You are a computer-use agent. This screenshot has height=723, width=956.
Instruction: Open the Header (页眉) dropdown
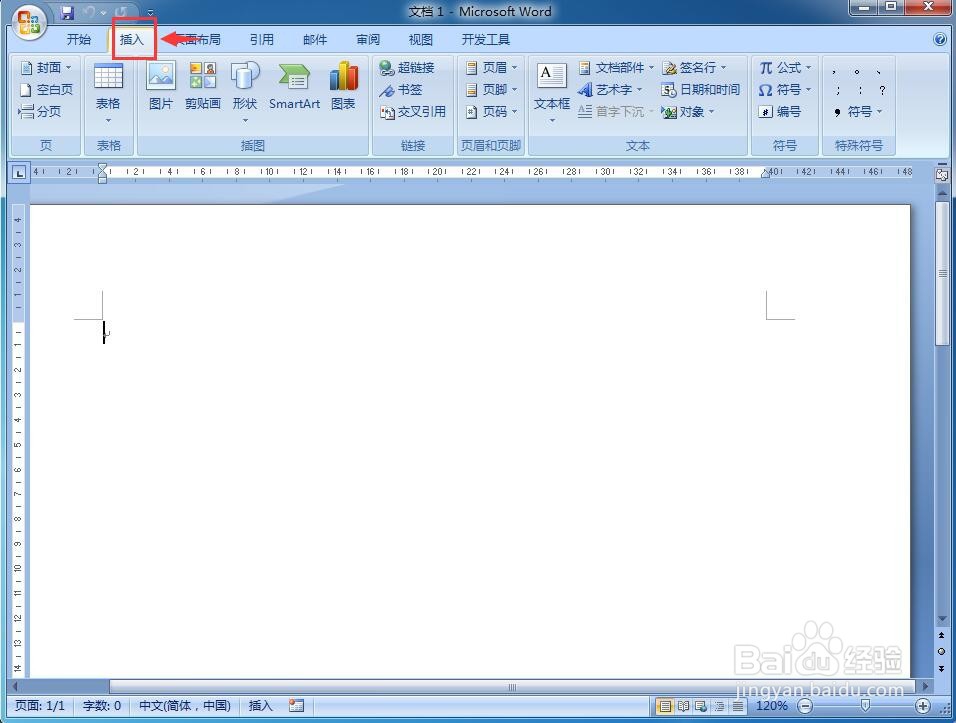(491, 67)
